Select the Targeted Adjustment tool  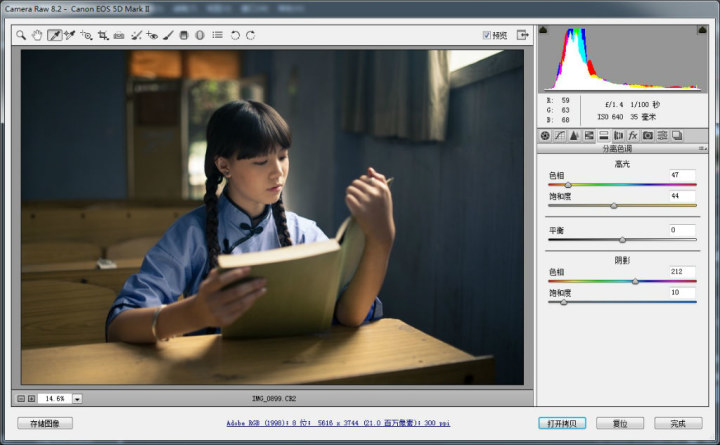[x=86, y=35]
